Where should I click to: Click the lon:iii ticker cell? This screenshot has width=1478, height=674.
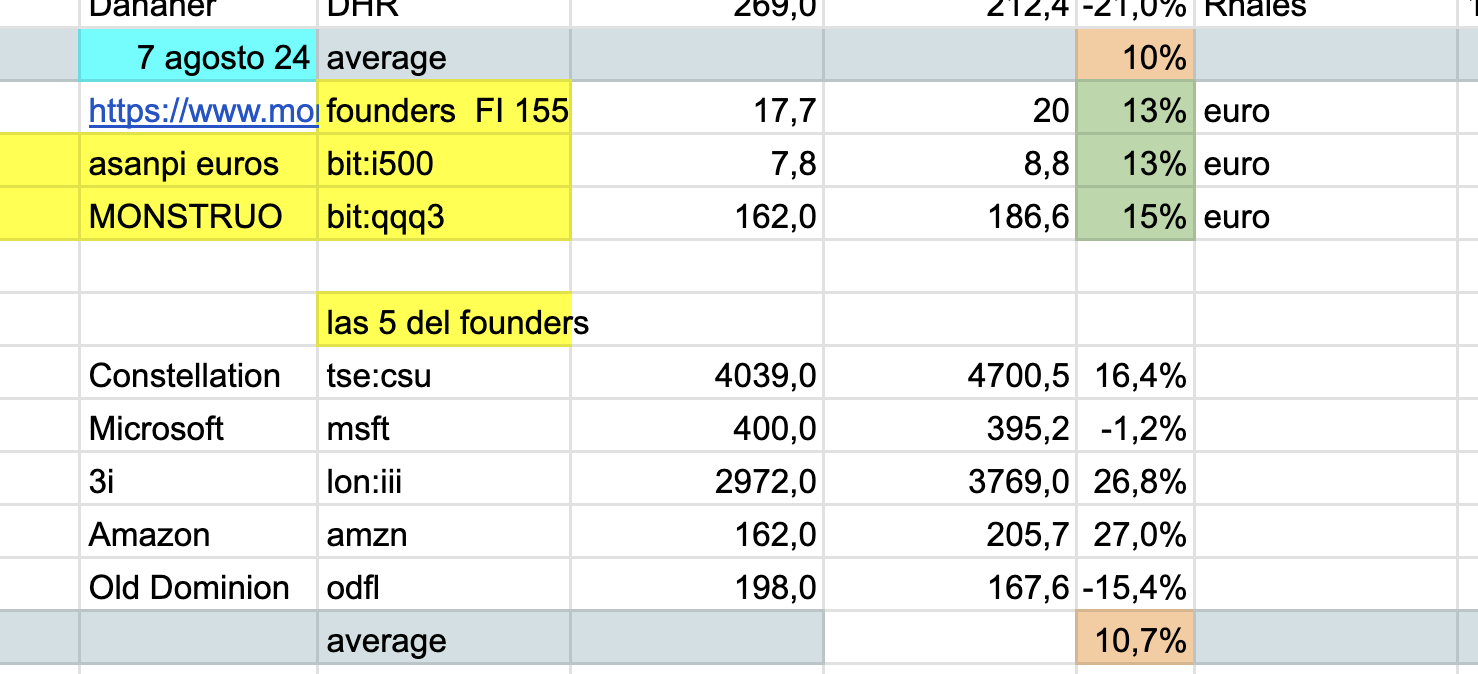pyautogui.click(x=444, y=481)
